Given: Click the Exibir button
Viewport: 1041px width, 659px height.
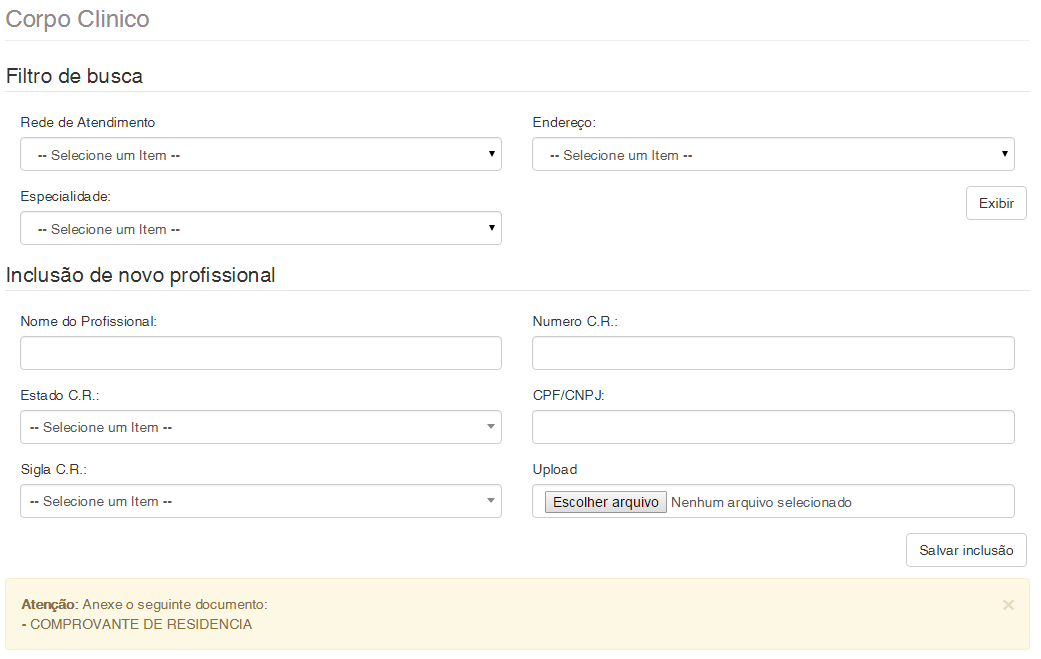Looking at the screenshot, I should (x=996, y=203).
